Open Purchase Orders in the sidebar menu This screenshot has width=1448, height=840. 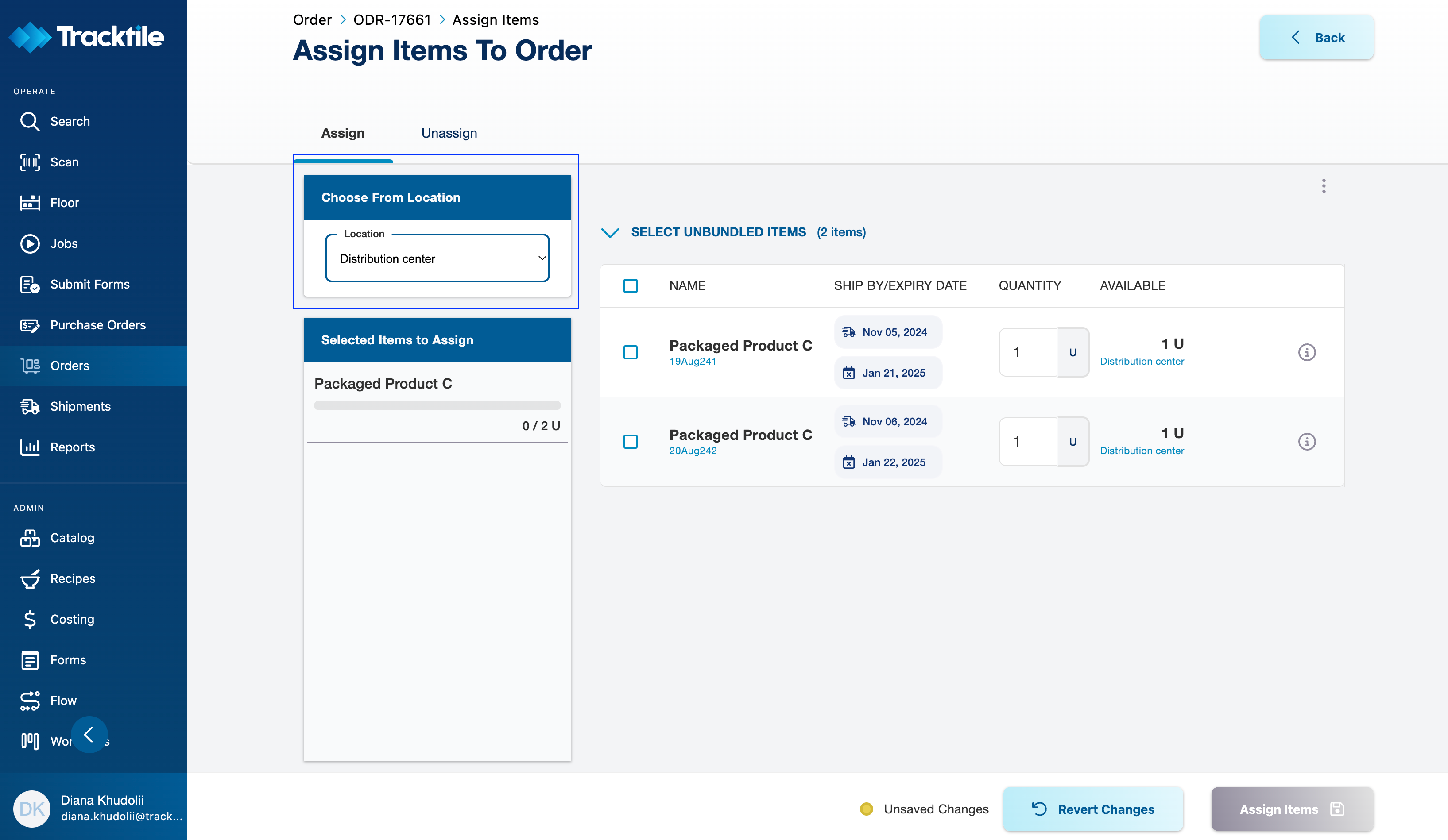[98, 325]
